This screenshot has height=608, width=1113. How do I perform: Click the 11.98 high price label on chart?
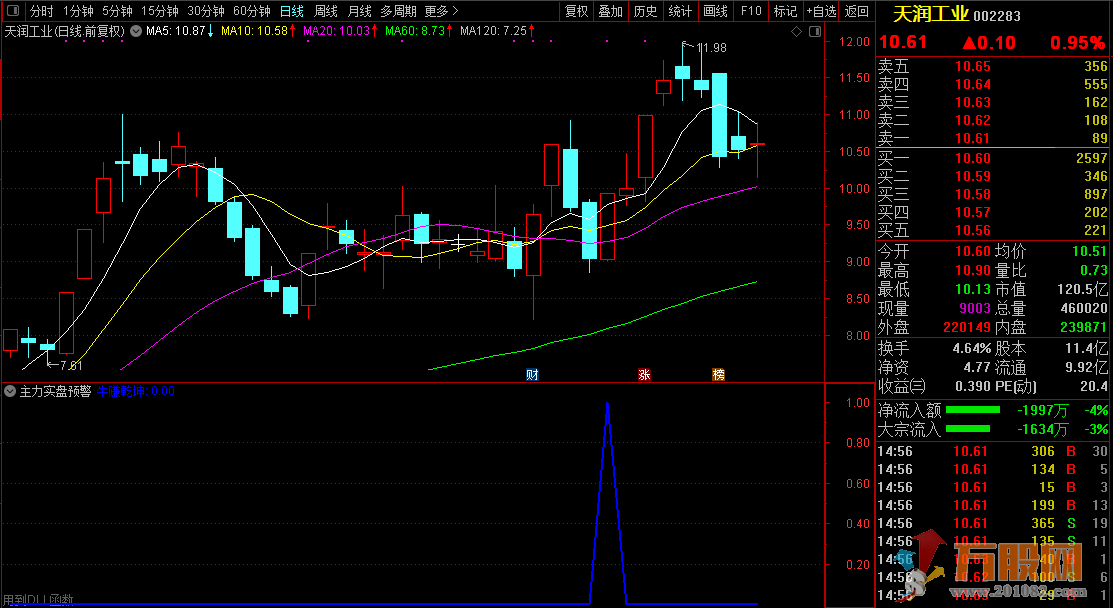711,48
